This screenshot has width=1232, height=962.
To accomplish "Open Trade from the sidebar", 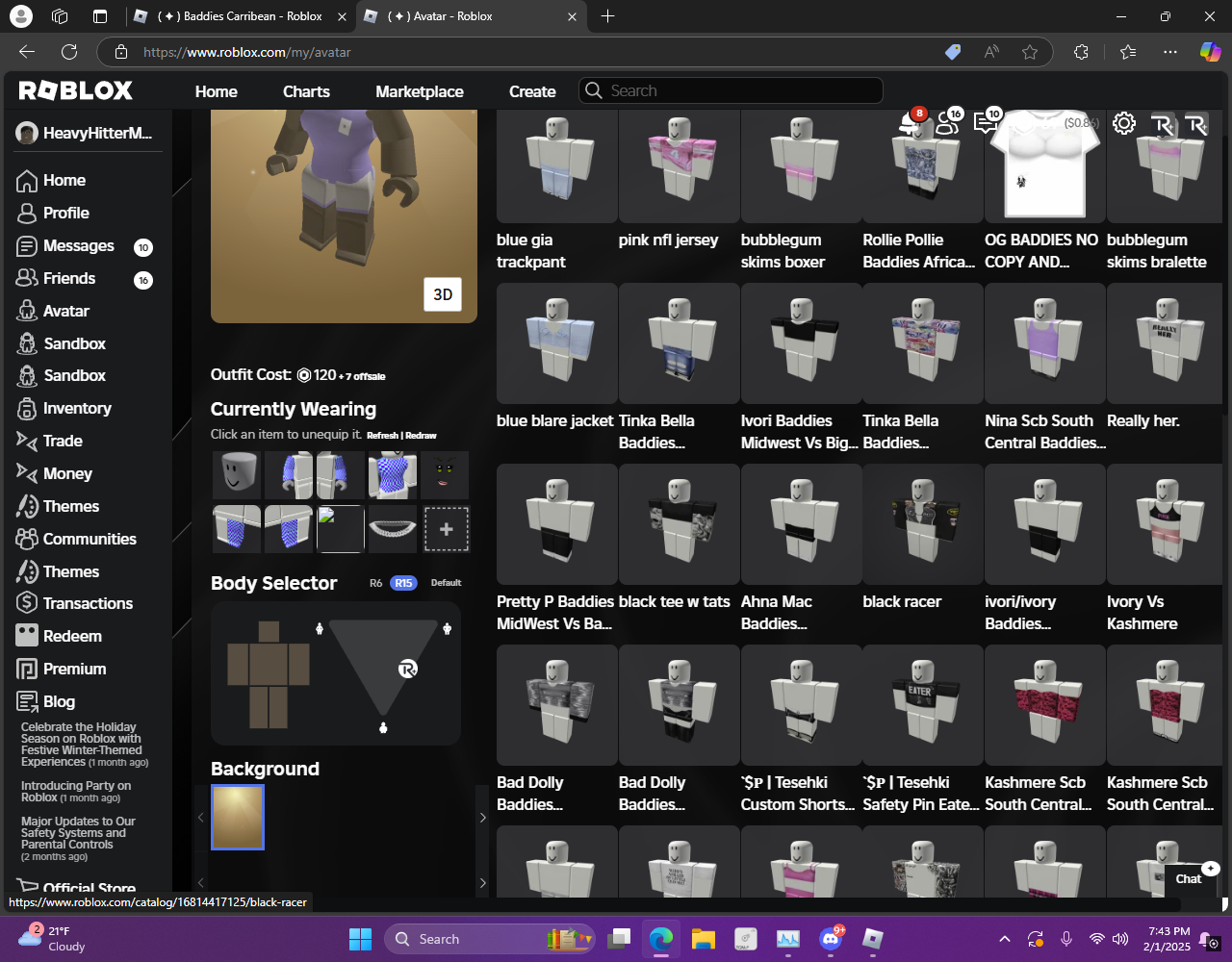I will tap(63, 441).
